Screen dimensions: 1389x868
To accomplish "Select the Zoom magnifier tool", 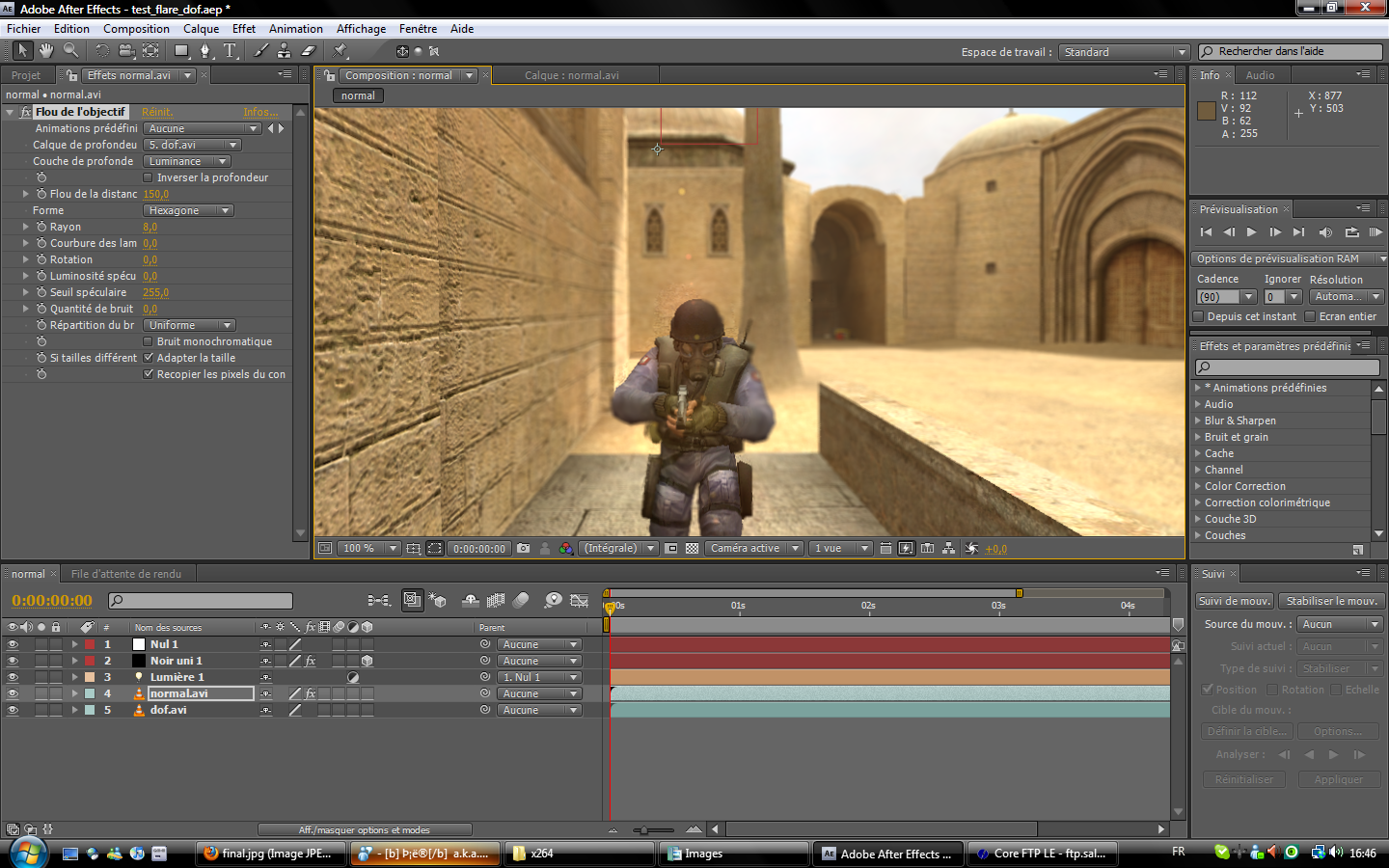I will [70, 51].
